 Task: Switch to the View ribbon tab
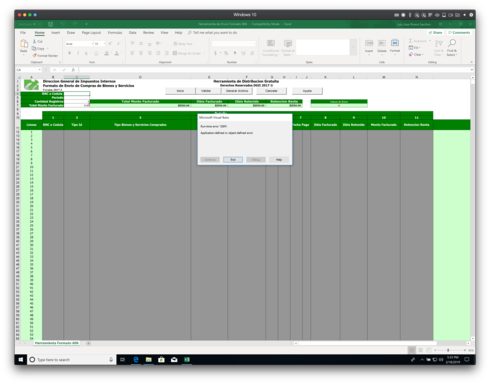pyautogui.click(x=164, y=33)
